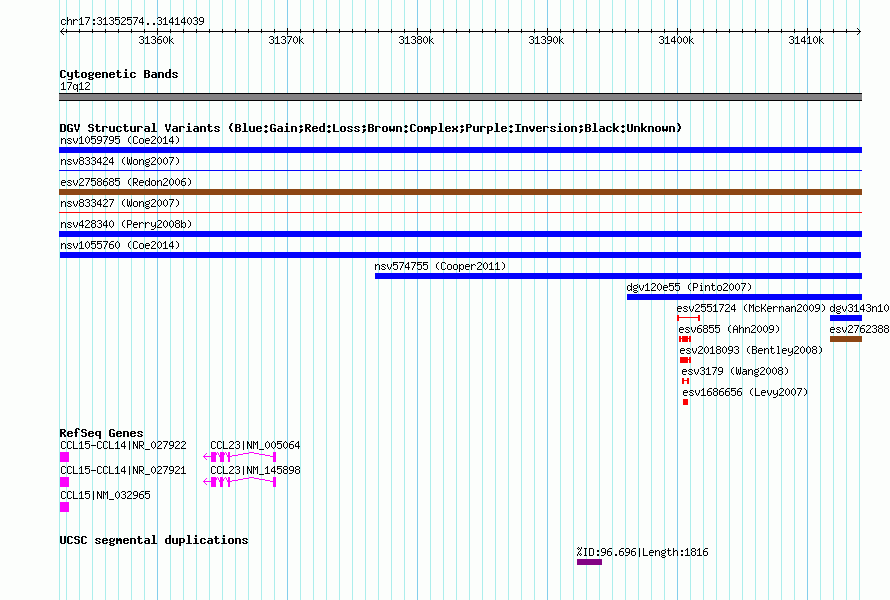This screenshot has width=890, height=600.
Task: Click the nsv1059795 (Coe2014) blue gain bar
Action: pos(460,150)
